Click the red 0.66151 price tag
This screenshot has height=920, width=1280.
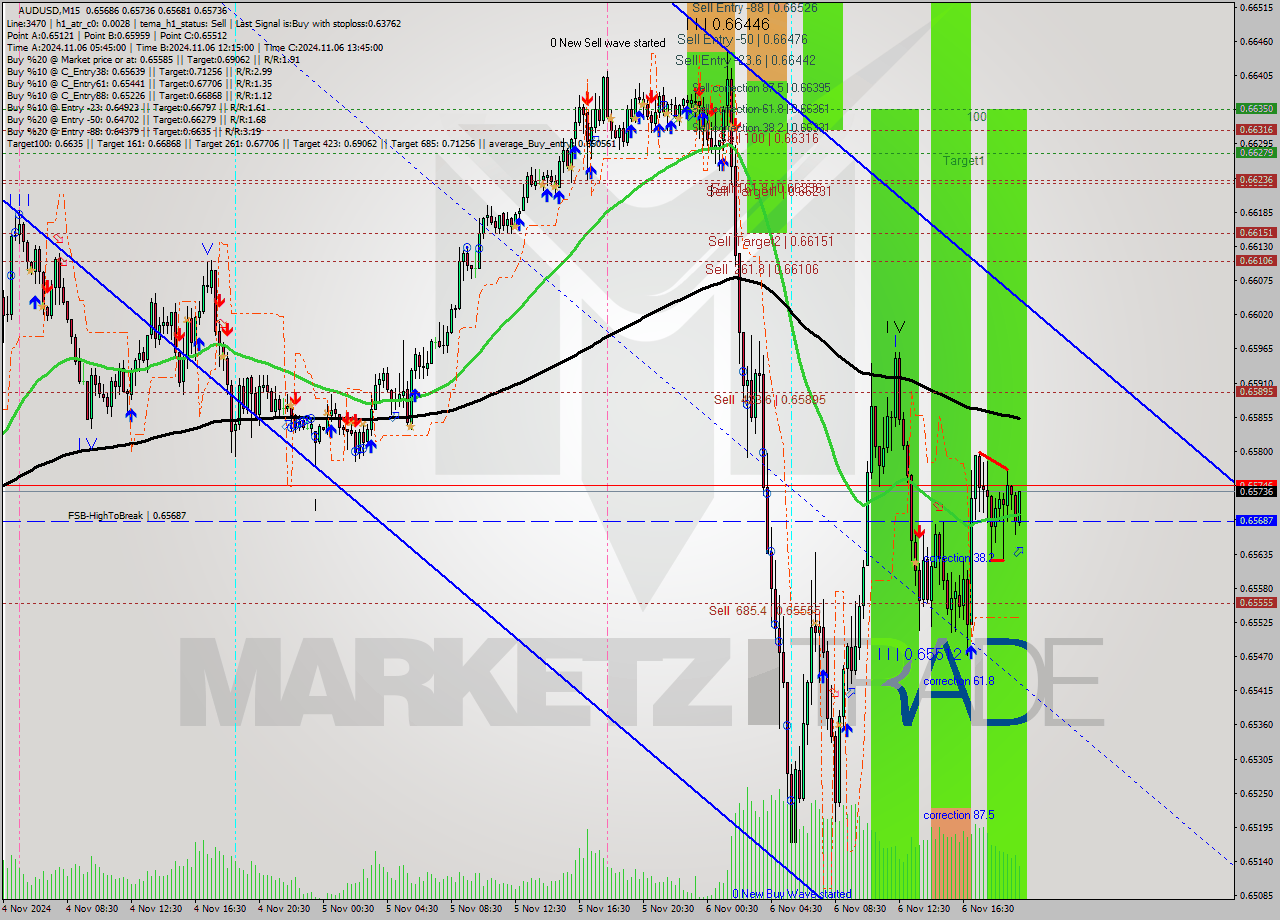(x=1256, y=232)
